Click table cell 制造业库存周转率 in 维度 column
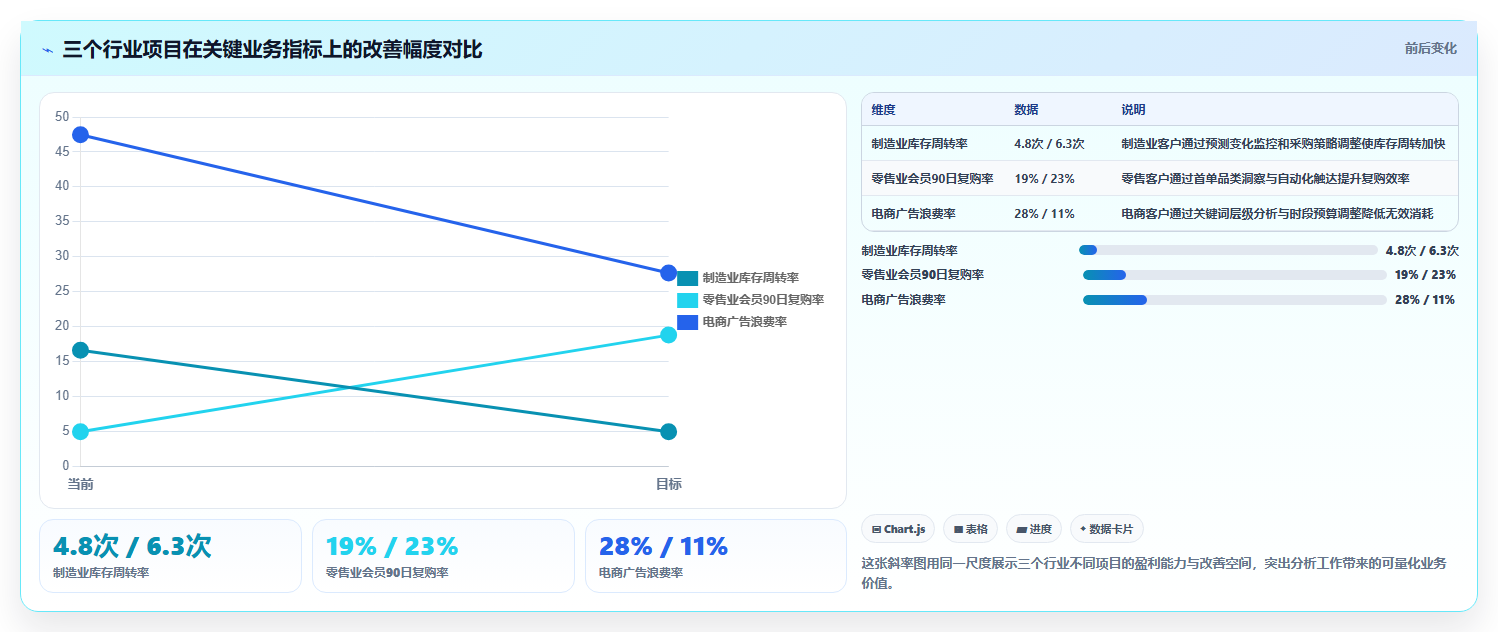 [919, 144]
